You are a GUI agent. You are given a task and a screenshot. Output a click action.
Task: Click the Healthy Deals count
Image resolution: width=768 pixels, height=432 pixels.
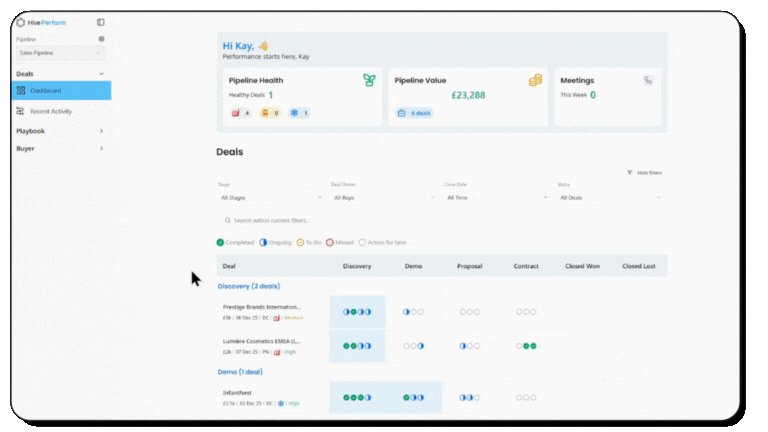pyautogui.click(x=271, y=95)
